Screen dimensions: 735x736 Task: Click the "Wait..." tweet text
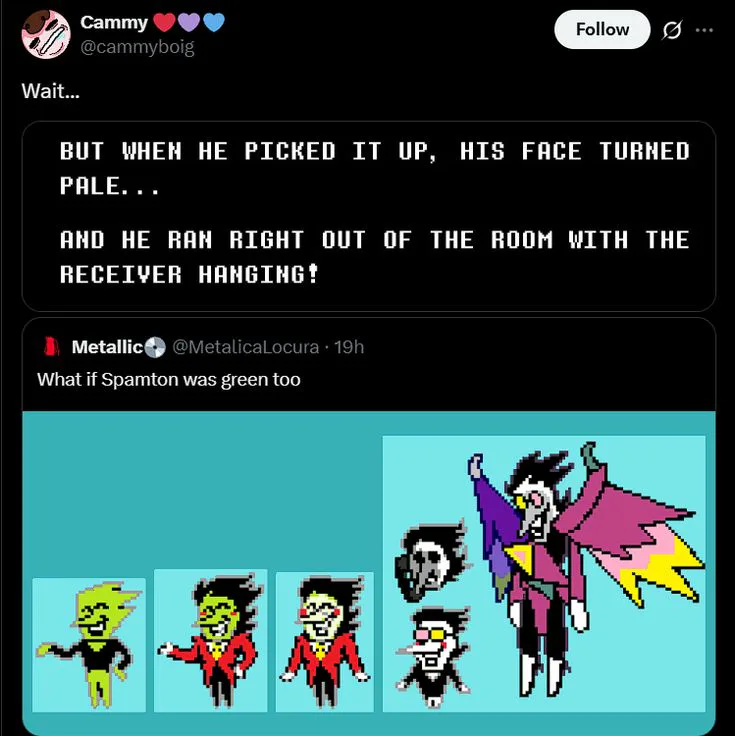click(51, 91)
